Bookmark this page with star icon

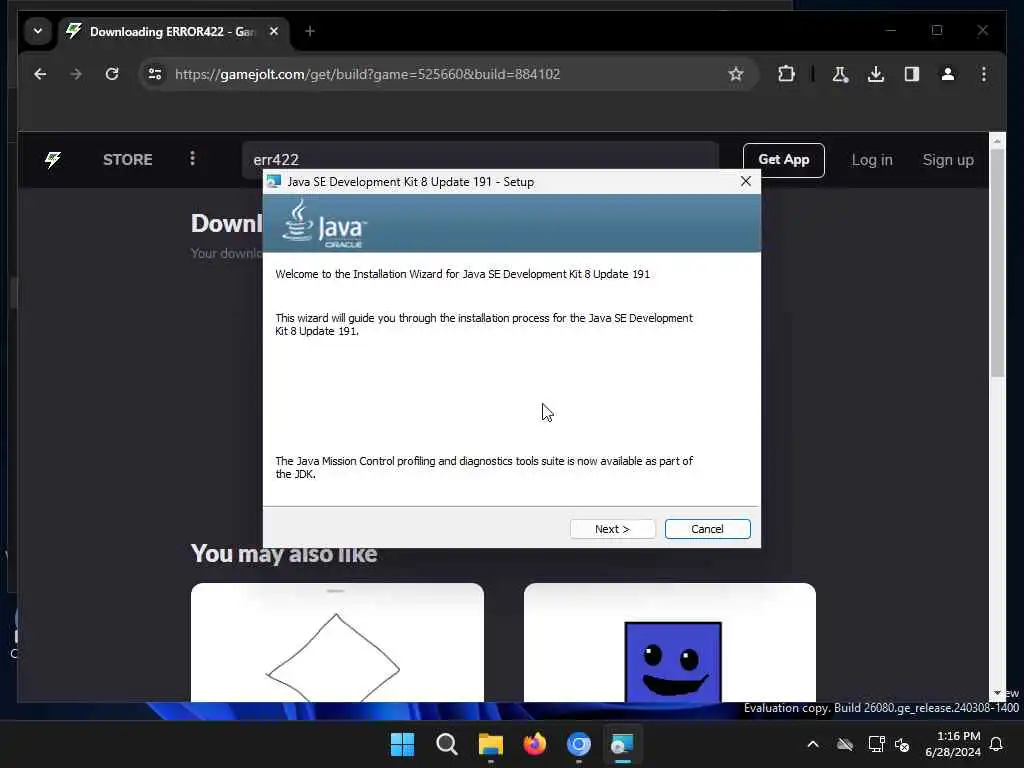click(x=736, y=74)
